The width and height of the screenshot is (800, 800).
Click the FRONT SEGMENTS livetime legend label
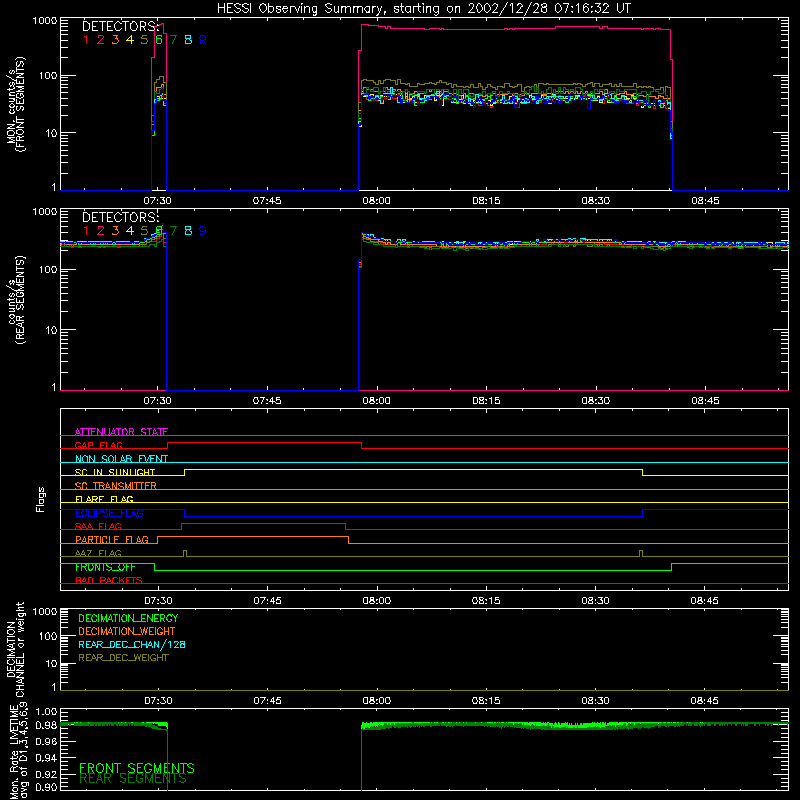click(137, 768)
